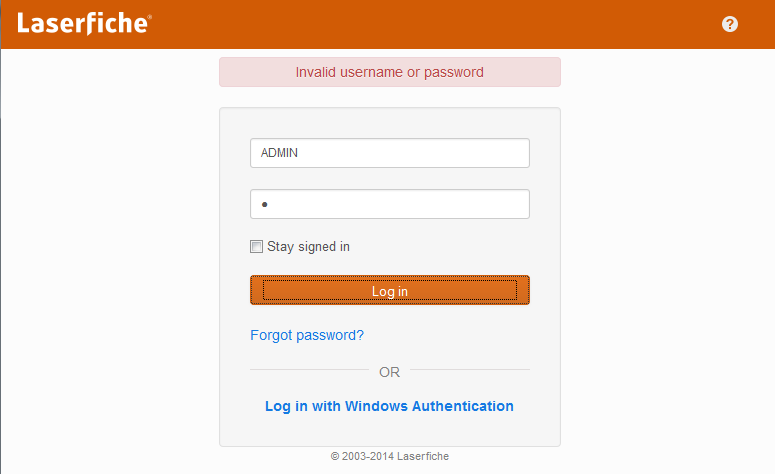Viewport: 775px width, 474px height.
Task: Click the Invalid username or password banner
Action: tap(389, 72)
